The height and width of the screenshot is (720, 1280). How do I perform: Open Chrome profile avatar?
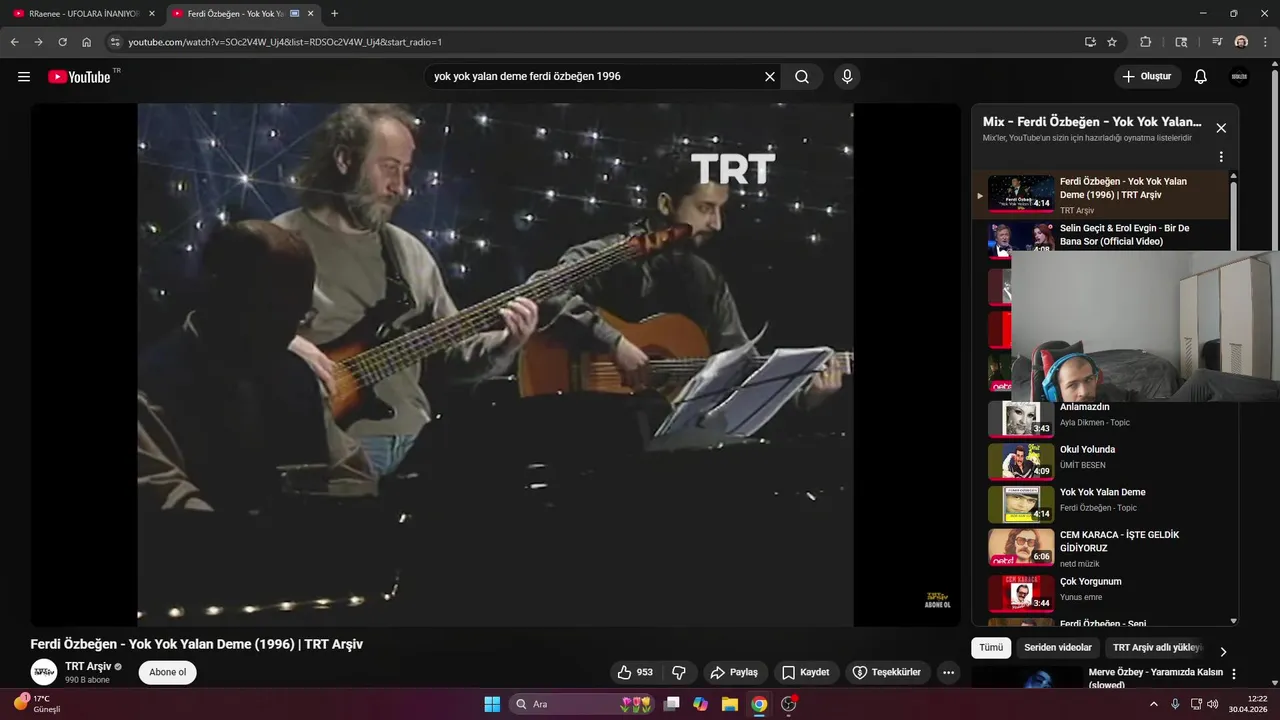point(1241,42)
